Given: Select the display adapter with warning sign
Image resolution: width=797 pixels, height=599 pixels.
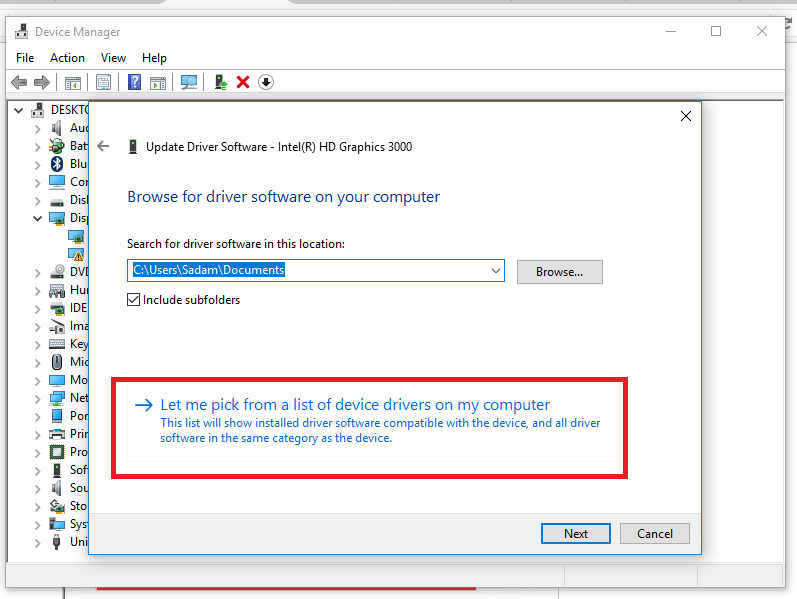Looking at the screenshot, I should click(76, 254).
